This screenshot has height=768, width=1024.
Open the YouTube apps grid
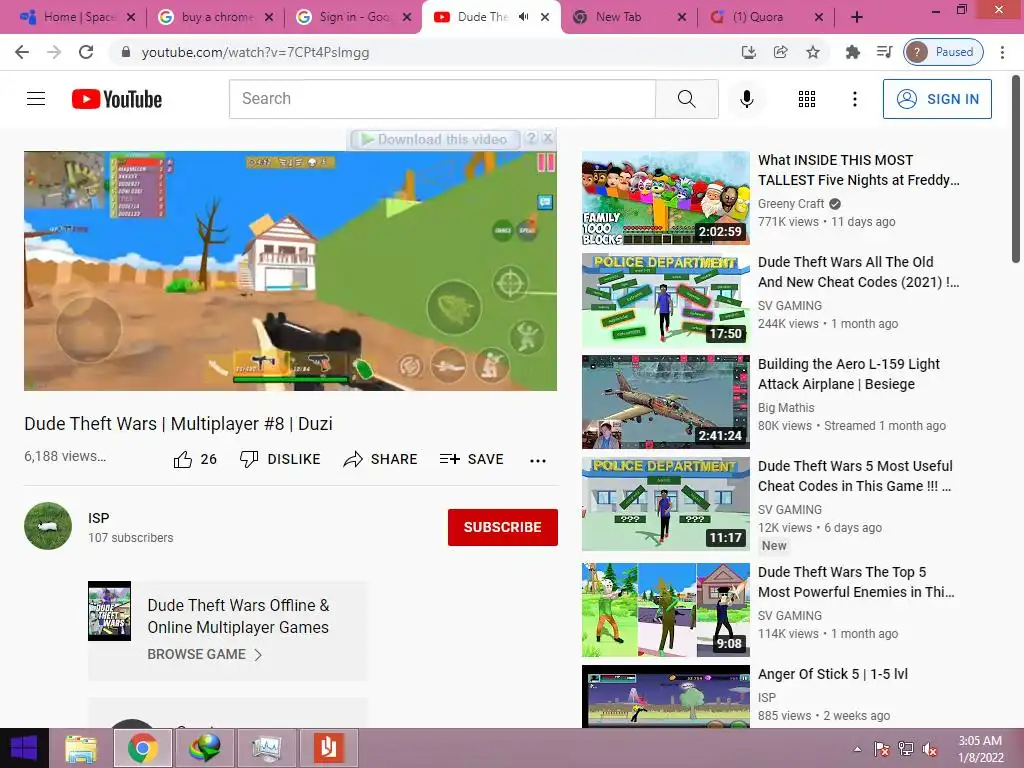[807, 99]
